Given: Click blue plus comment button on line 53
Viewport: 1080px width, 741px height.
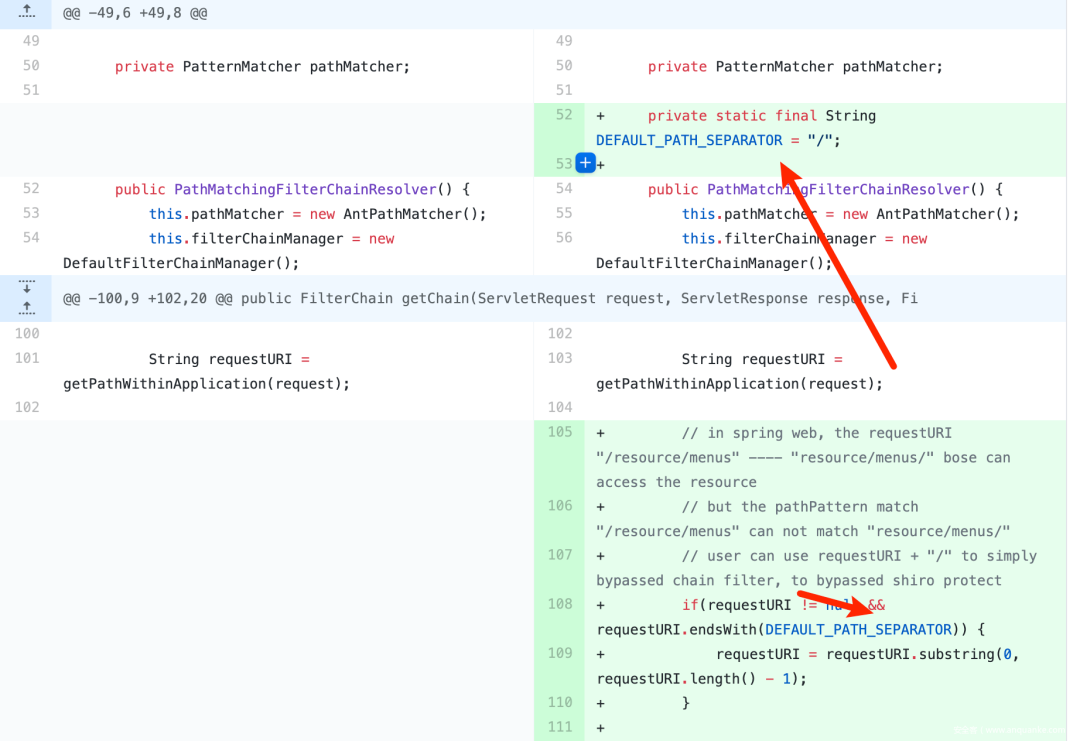Looking at the screenshot, I should click(x=586, y=164).
